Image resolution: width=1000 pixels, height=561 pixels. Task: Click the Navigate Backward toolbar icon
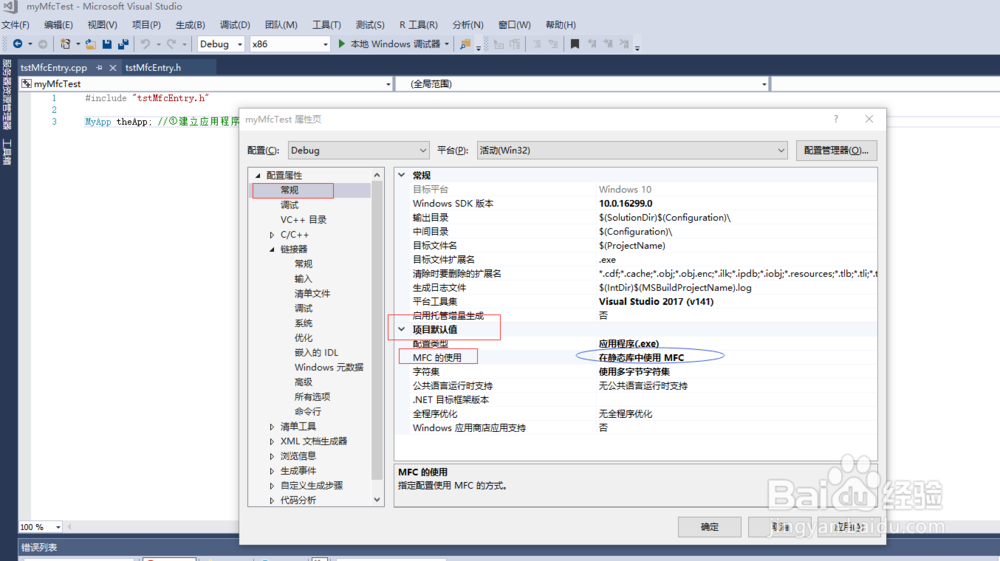point(18,44)
